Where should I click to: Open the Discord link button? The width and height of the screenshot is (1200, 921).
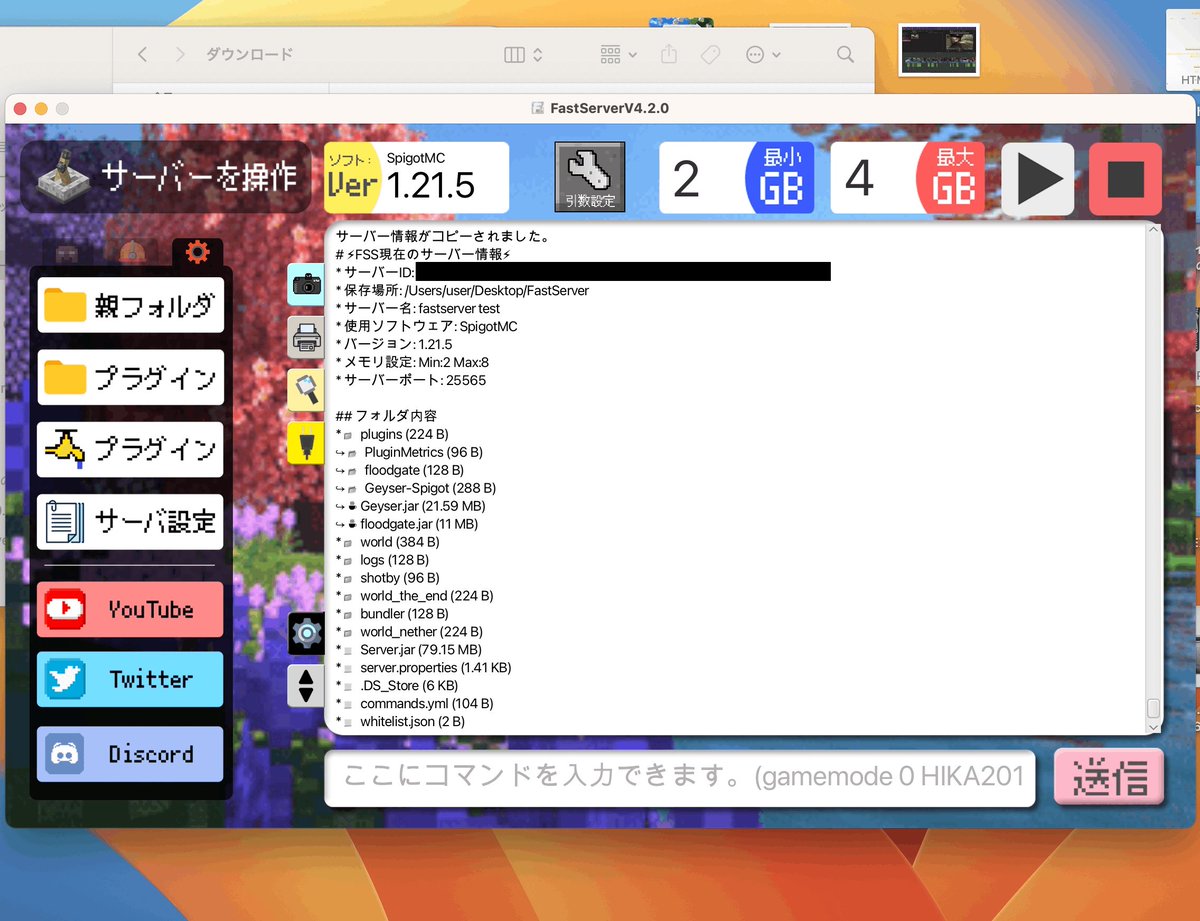coord(131,754)
